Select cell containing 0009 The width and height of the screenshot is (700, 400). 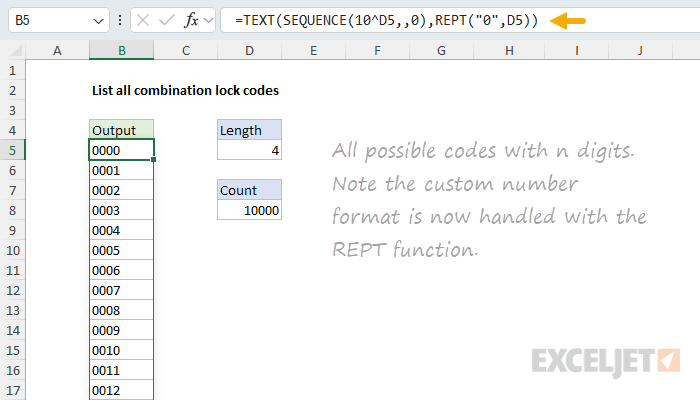click(x=121, y=330)
